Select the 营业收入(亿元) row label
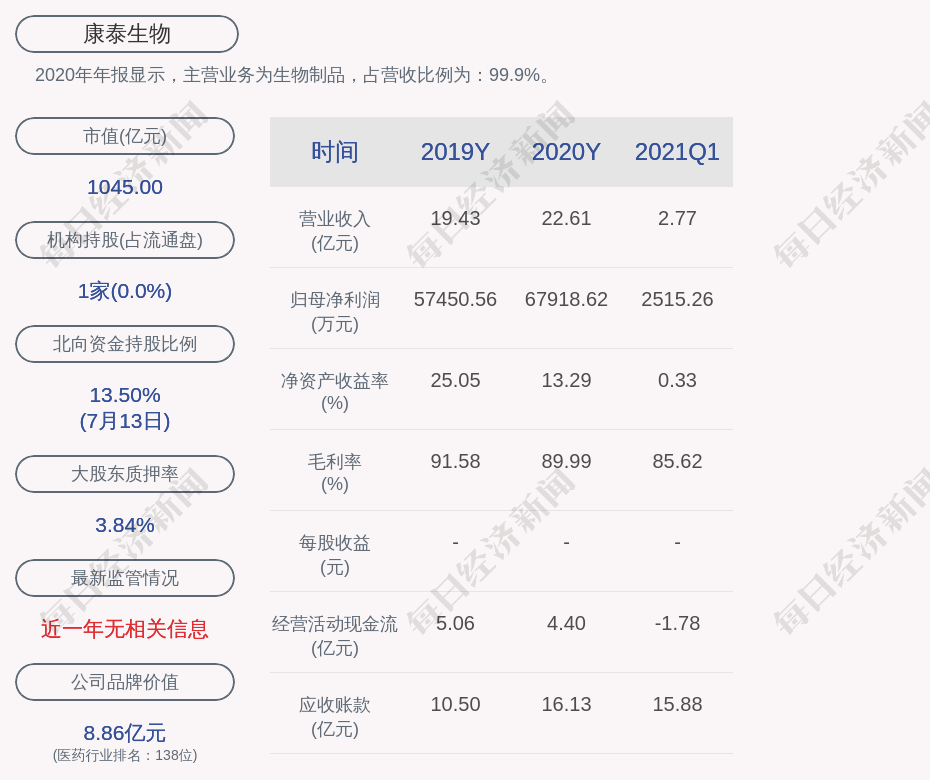This screenshot has width=930, height=780. click(x=335, y=230)
